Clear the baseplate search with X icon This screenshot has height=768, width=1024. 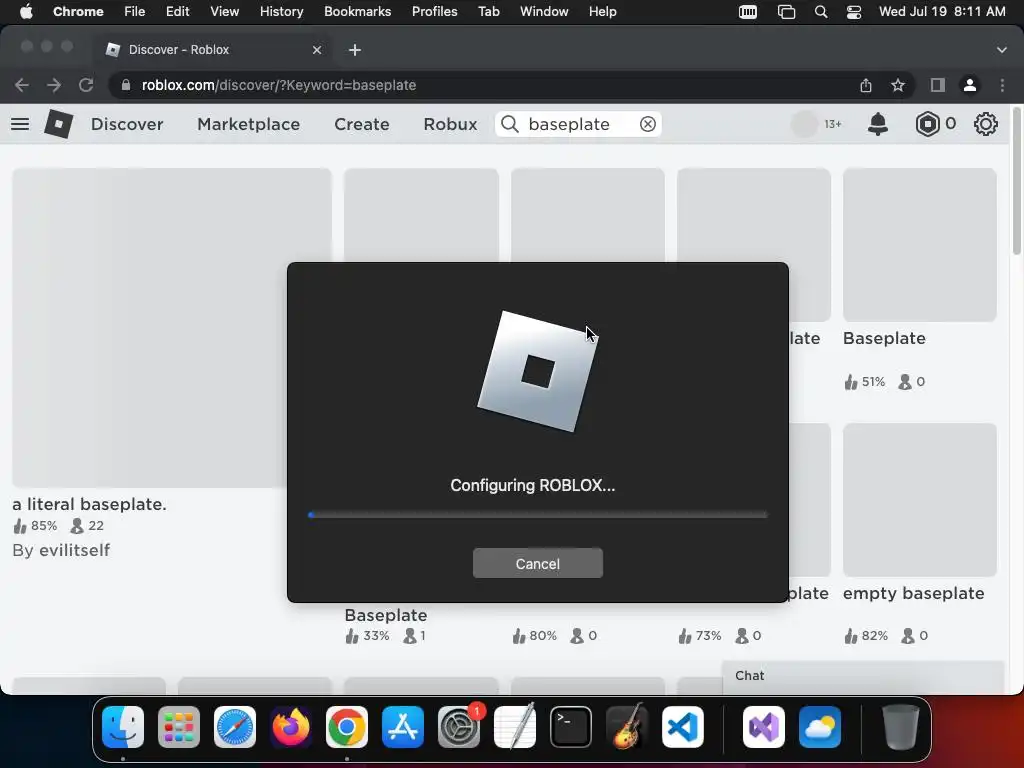point(647,124)
